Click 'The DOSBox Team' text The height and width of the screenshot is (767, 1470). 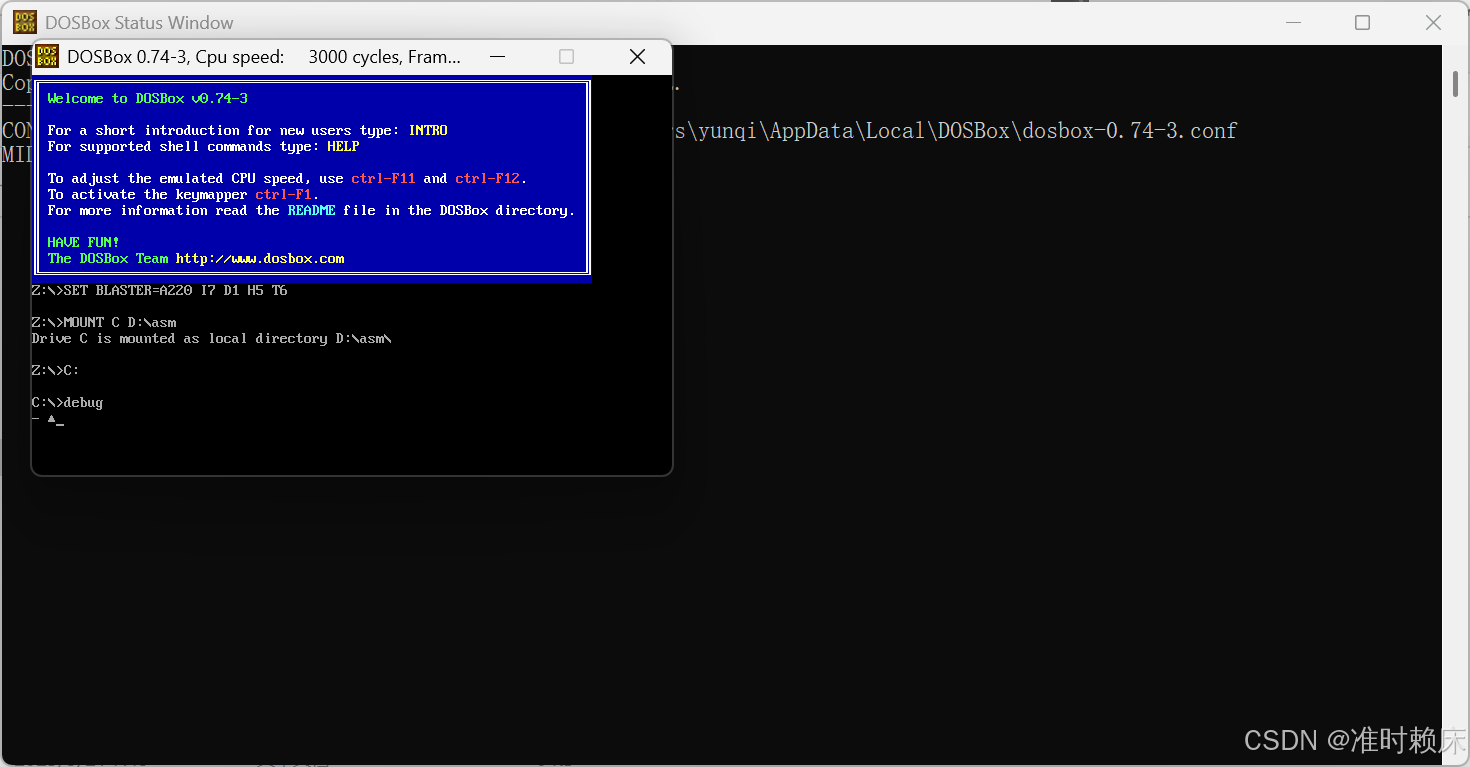(107, 258)
